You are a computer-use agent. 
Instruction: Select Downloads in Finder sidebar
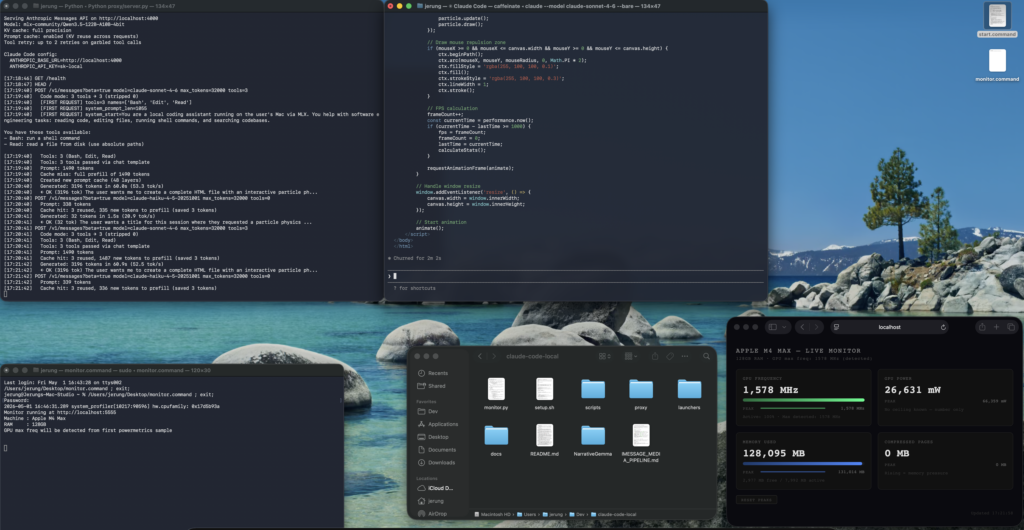coord(436,462)
